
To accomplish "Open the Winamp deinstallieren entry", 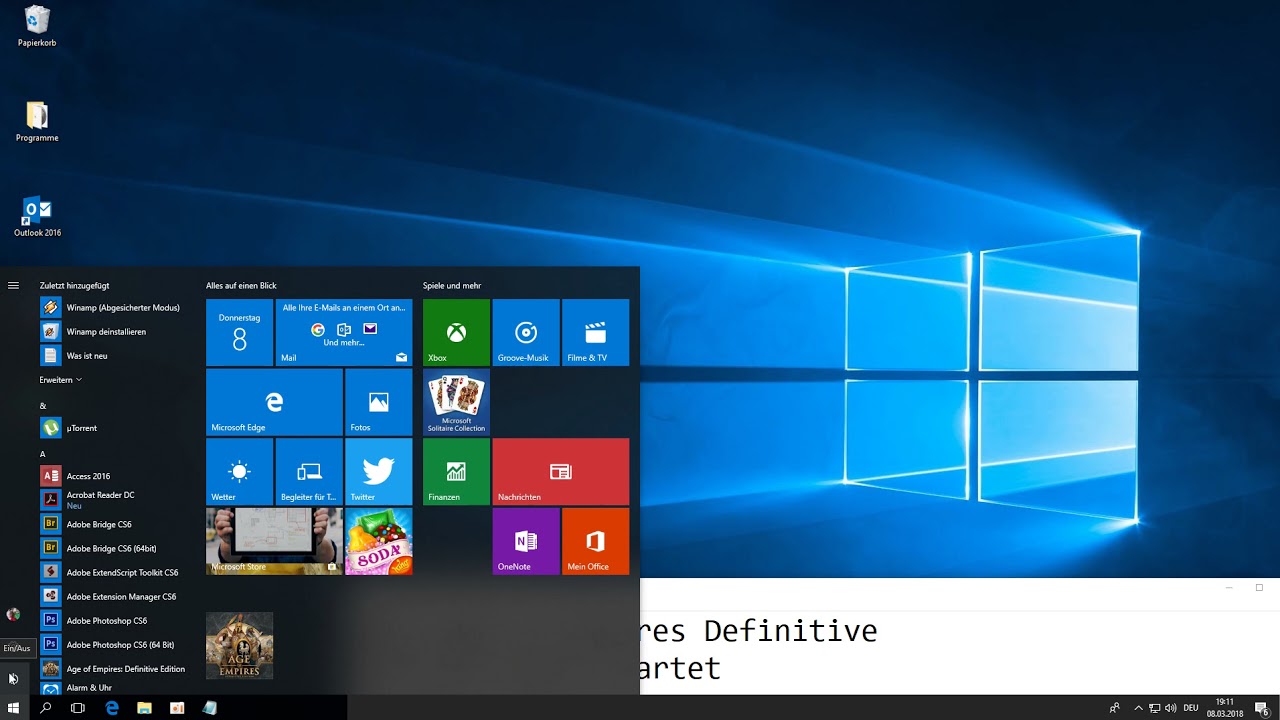I will [113, 331].
